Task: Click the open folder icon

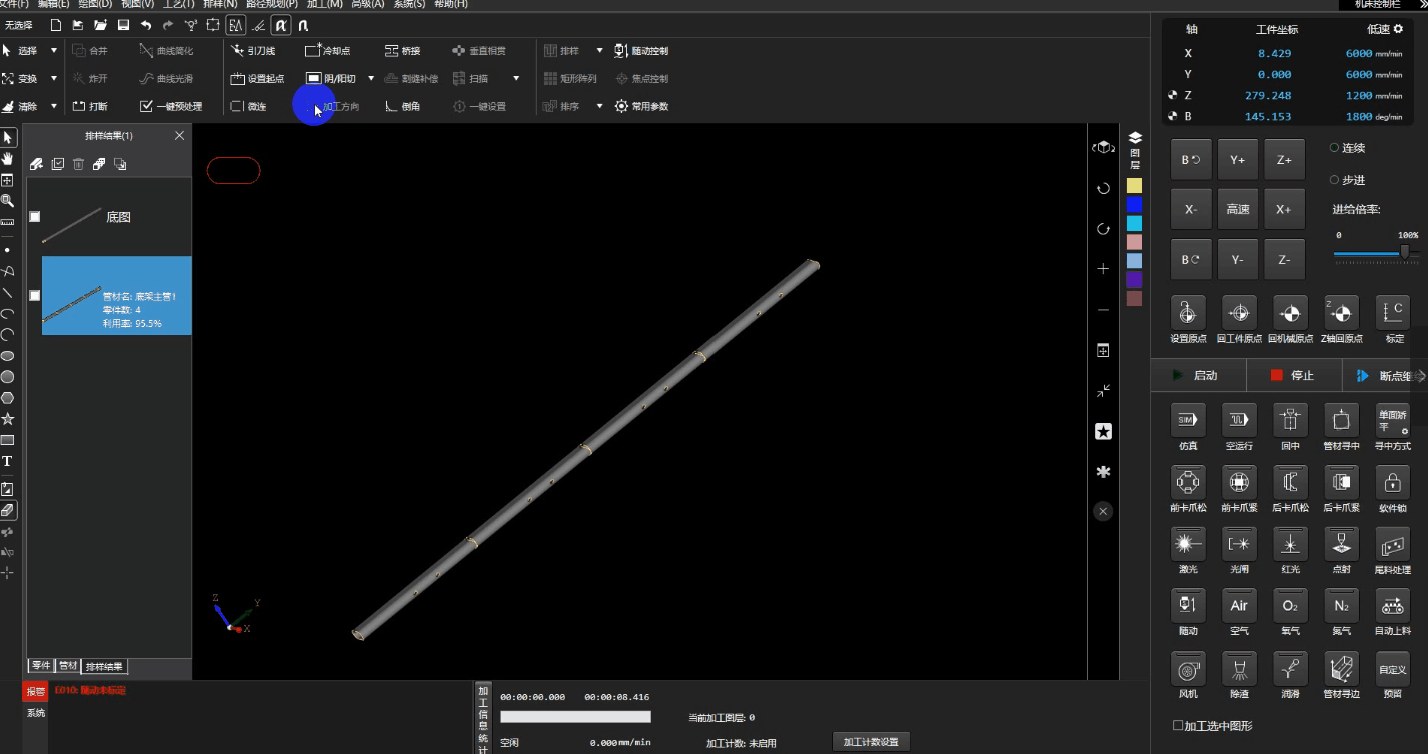Action: [x=100, y=24]
